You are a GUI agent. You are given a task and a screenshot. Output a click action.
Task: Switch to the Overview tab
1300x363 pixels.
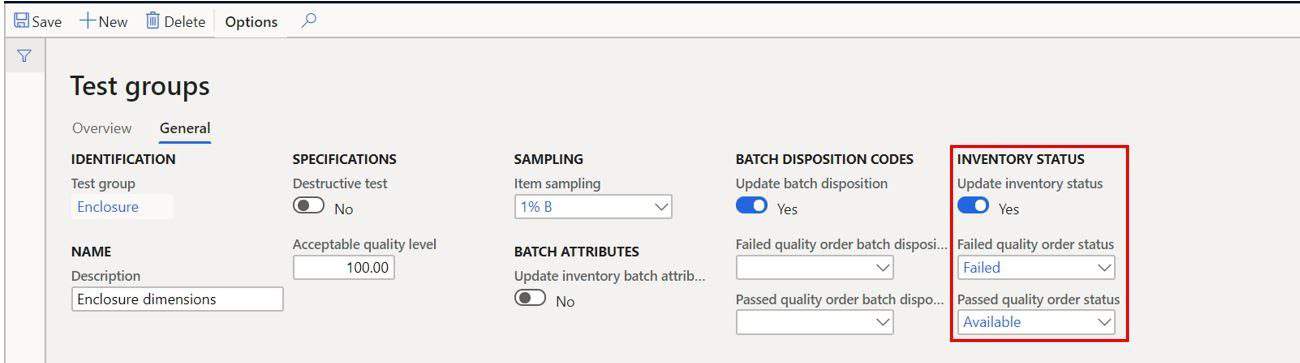click(x=102, y=128)
